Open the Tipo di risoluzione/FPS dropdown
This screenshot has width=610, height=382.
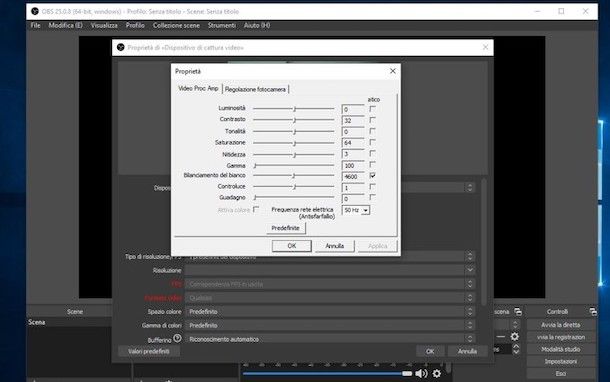tap(470, 256)
